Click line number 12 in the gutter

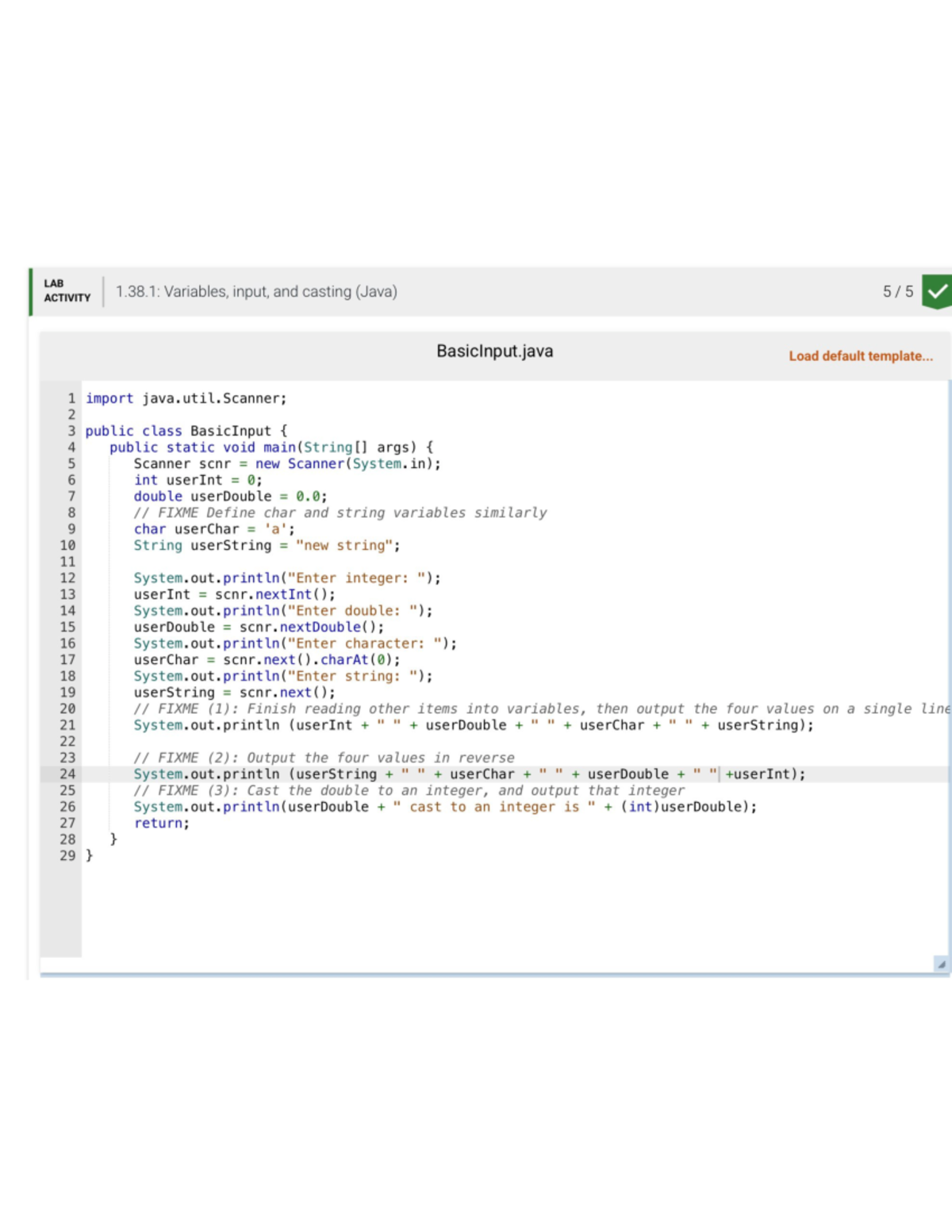click(x=67, y=578)
